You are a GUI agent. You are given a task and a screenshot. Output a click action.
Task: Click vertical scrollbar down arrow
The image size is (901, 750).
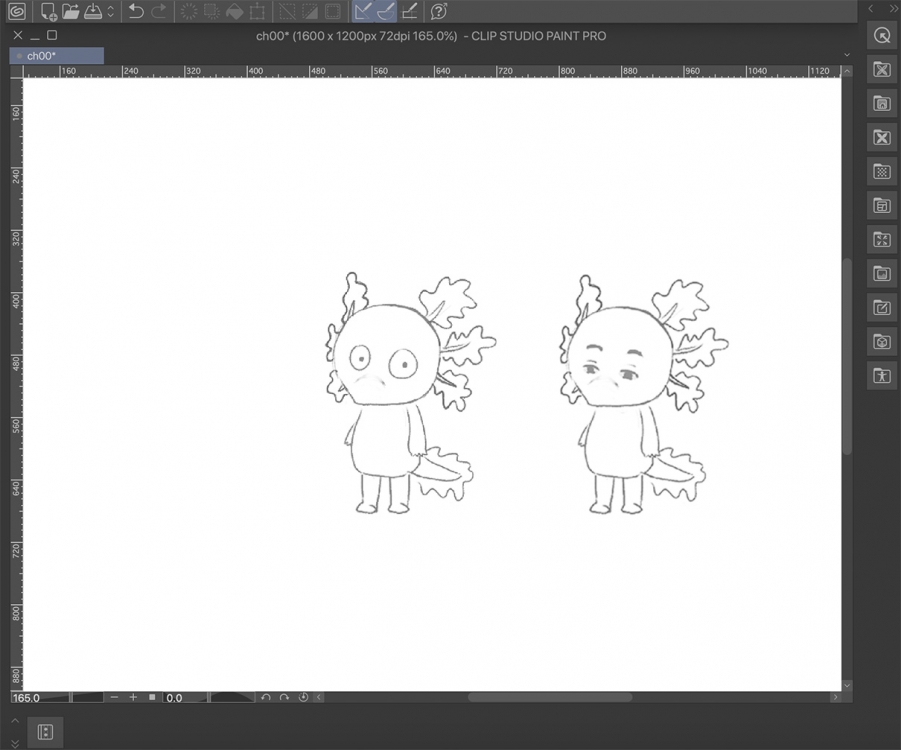pyautogui.click(x=846, y=685)
